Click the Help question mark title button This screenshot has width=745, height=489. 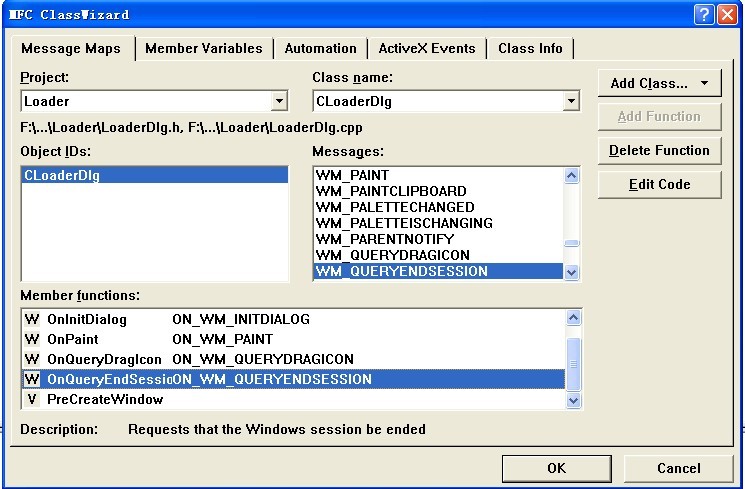click(704, 14)
